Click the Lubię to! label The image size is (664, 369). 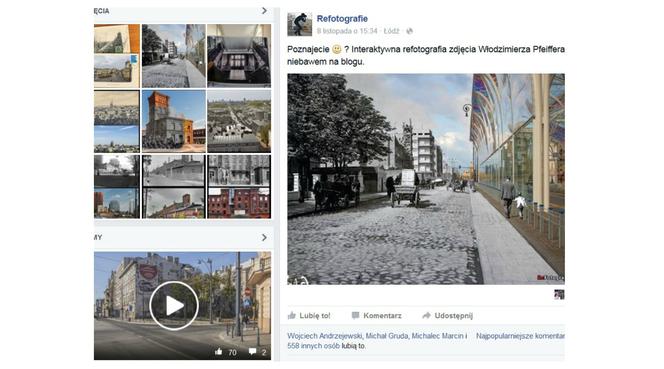315,316
